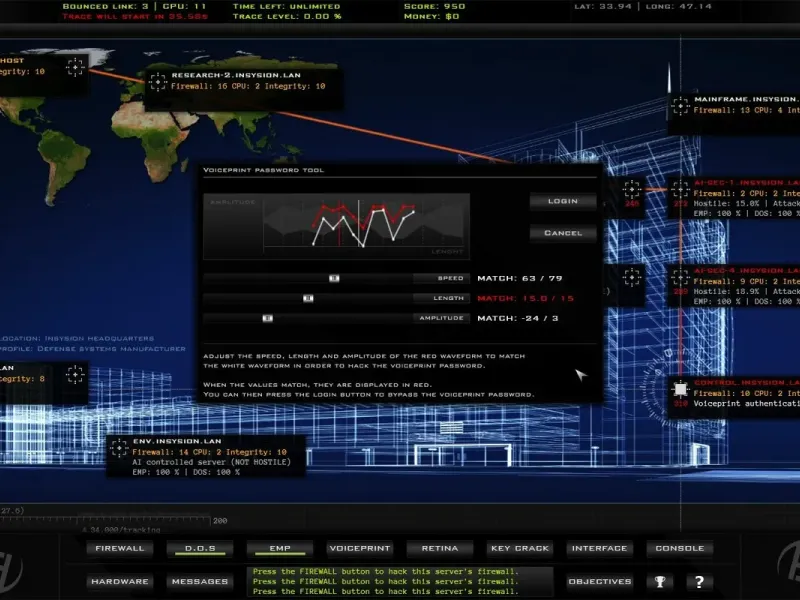Click the waveform graph display

336,226
